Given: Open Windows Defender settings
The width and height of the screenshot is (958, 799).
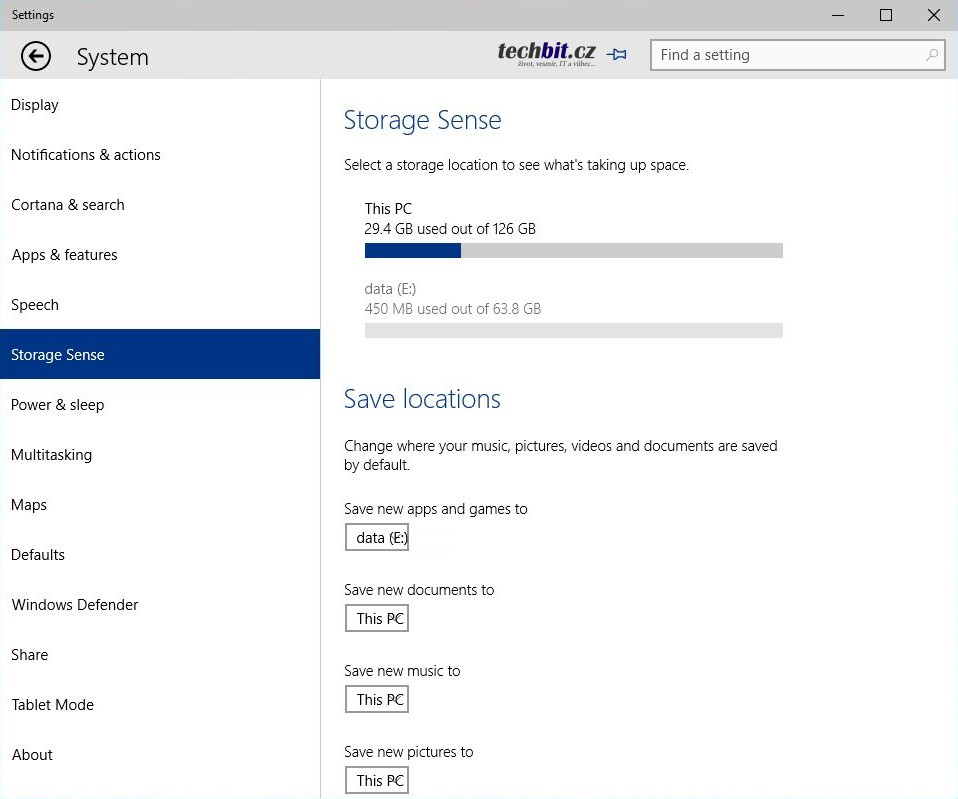Looking at the screenshot, I should click(x=75, y=605).
